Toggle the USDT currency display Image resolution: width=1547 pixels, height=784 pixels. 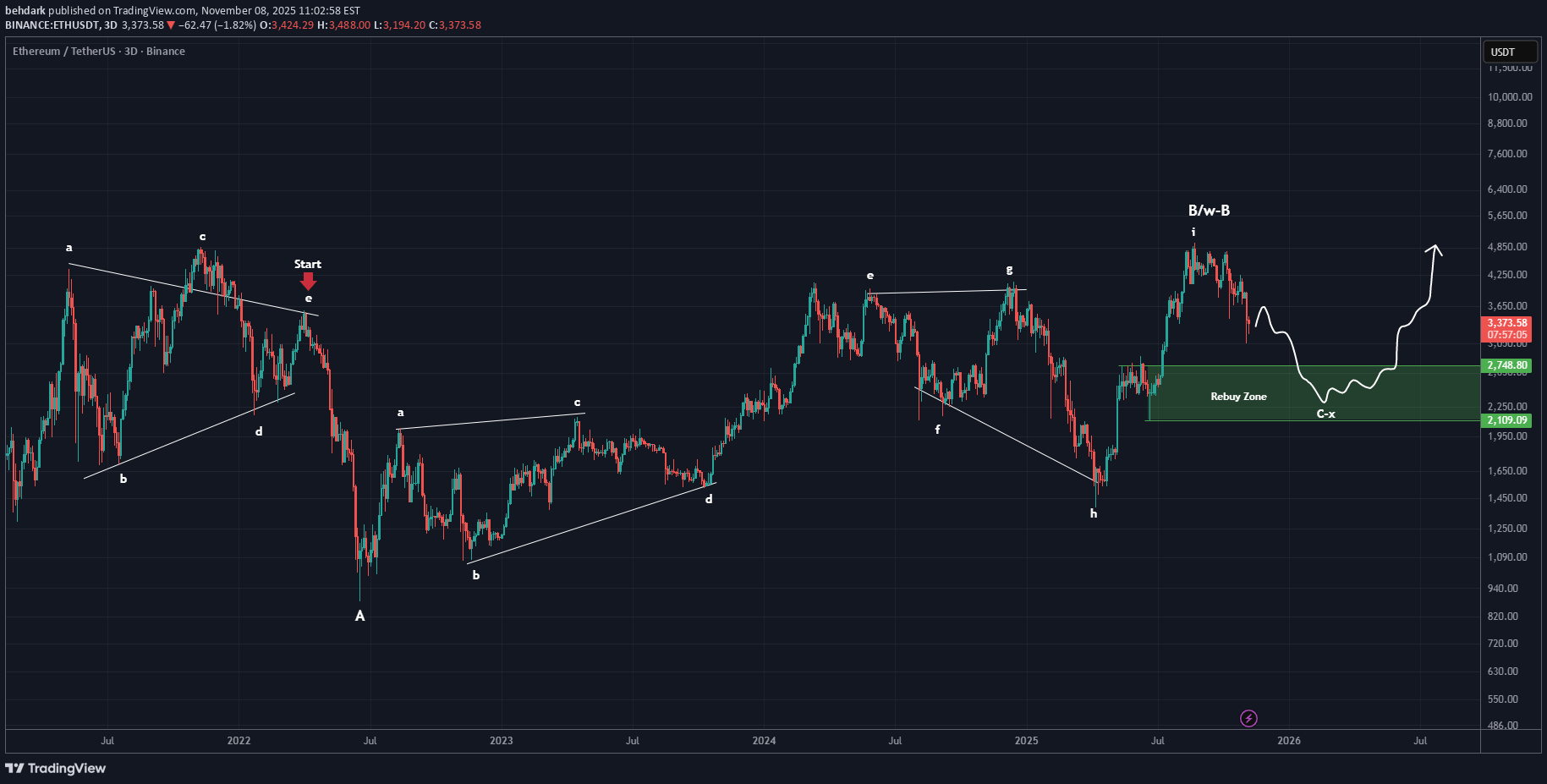[x=1510, y=51]
